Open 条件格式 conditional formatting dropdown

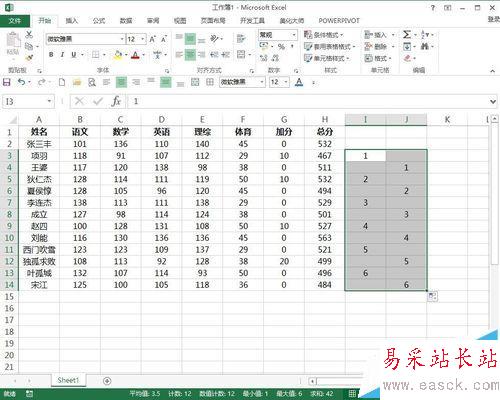324,35
